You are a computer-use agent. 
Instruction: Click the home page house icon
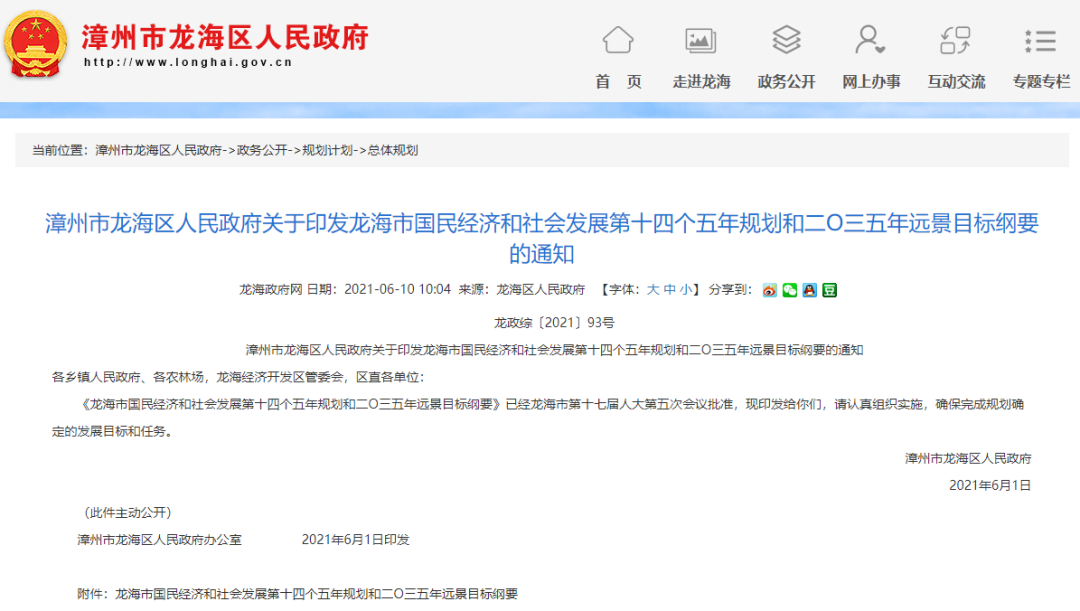pos(618,41)
